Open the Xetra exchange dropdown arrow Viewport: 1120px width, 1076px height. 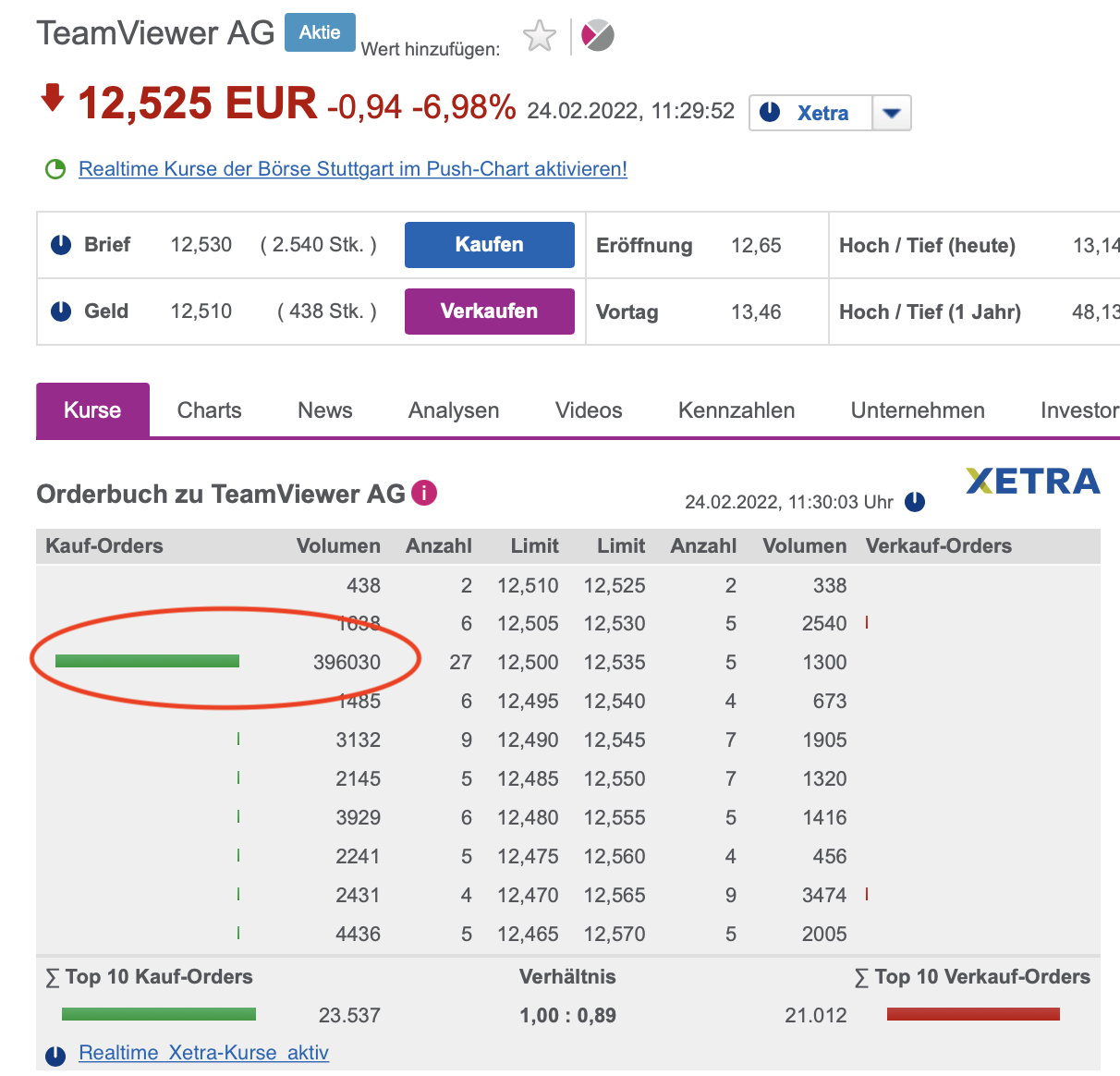892,113
